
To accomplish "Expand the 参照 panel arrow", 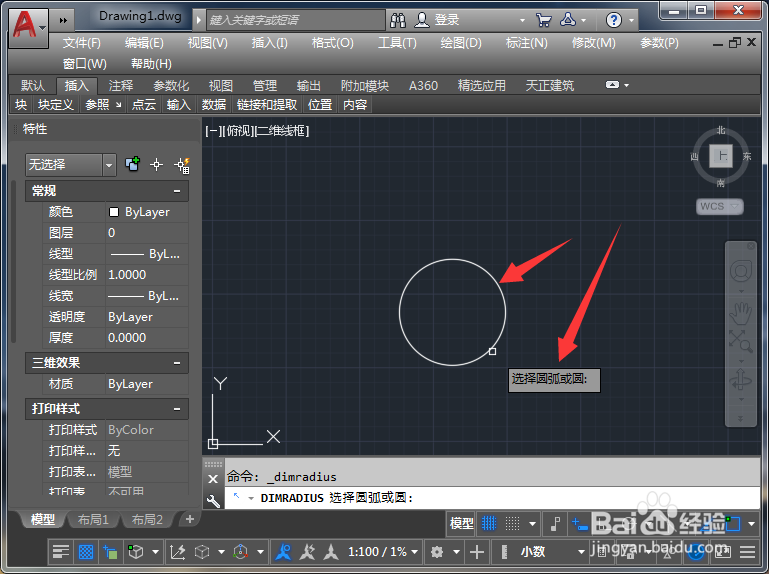I will [119, 104].
